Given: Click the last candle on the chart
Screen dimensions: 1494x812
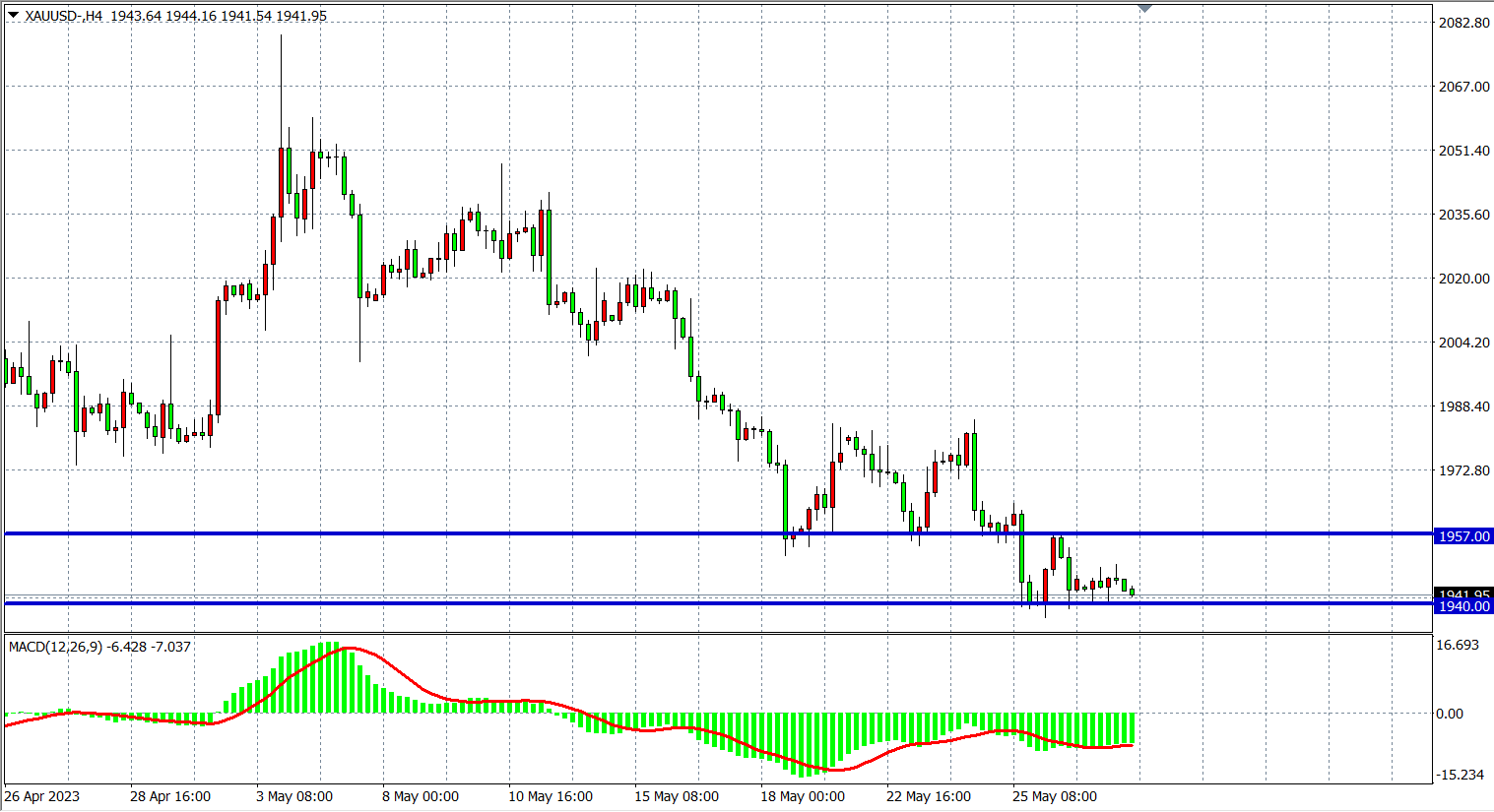Looking at the screenshot, I should pos(1133,592).
